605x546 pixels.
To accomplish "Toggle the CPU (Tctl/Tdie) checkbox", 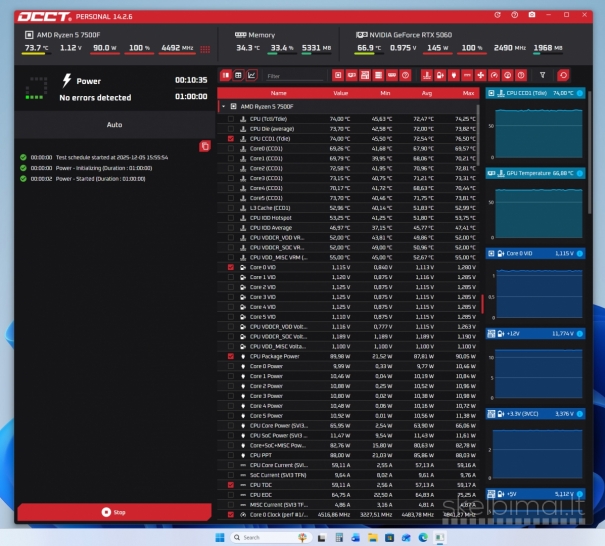I will coord(231,119).
